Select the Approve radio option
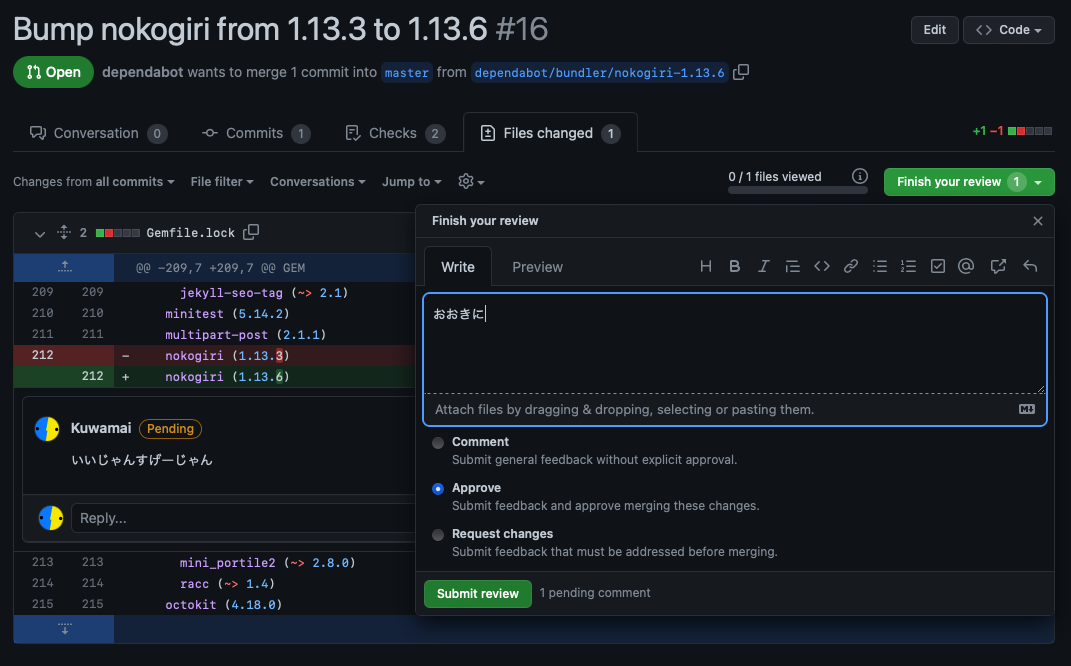This screenshot has width=1071, height=666. click(438, 488)
